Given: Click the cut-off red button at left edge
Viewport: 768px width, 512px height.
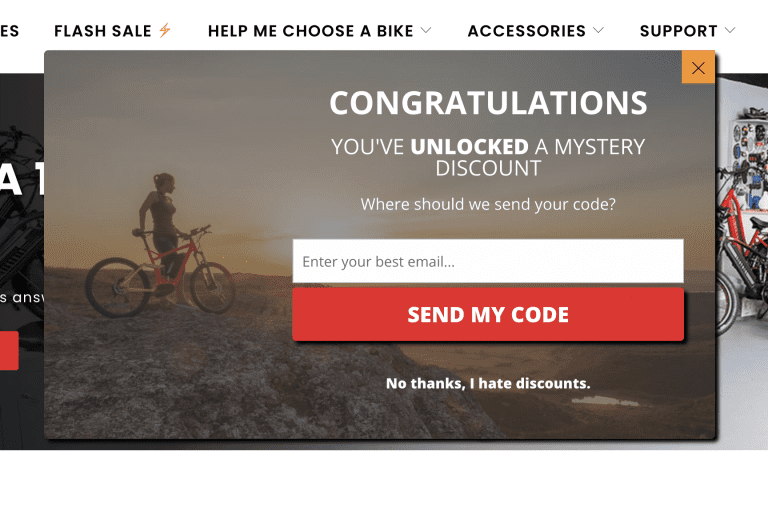Looking at the screenshot, I should (9, 352).
